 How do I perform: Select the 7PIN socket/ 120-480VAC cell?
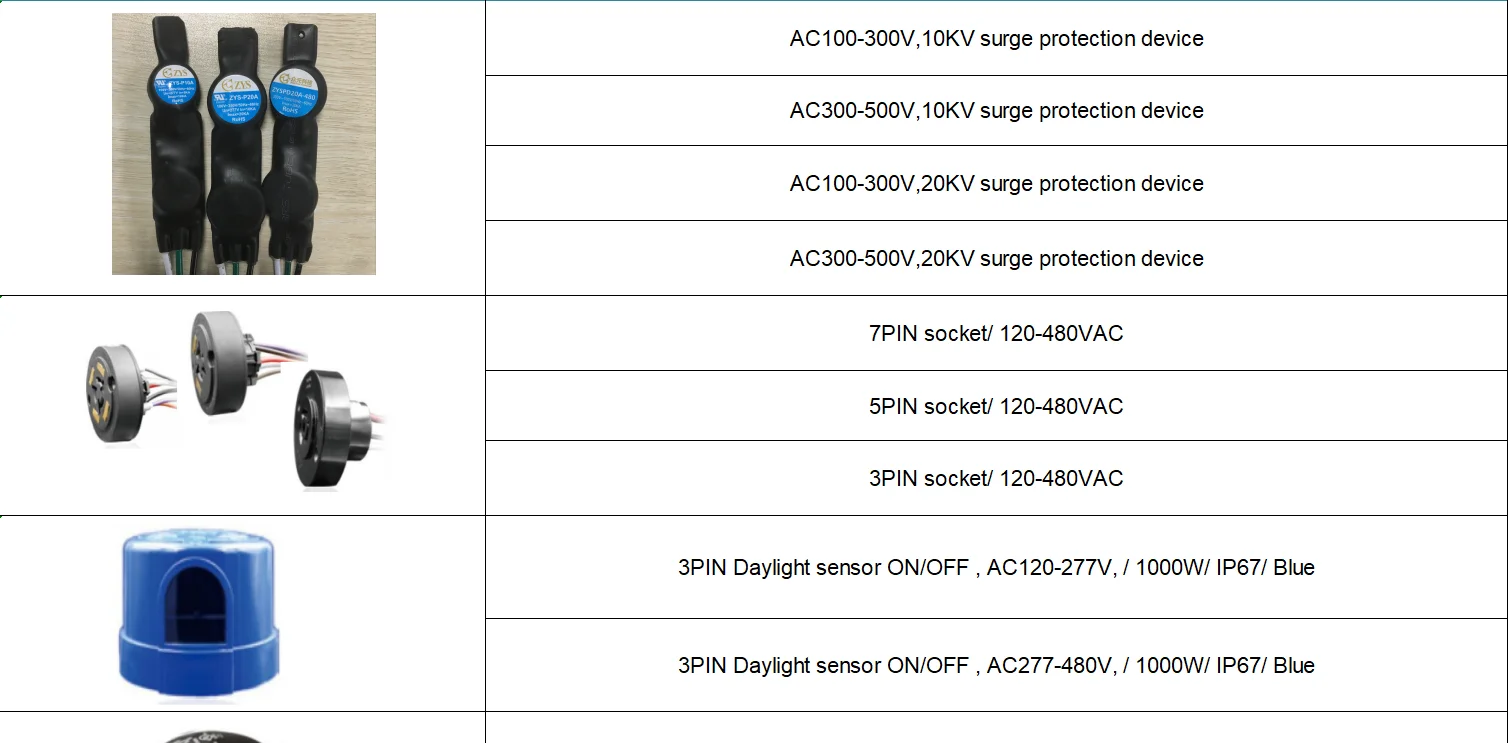[996, 334]
